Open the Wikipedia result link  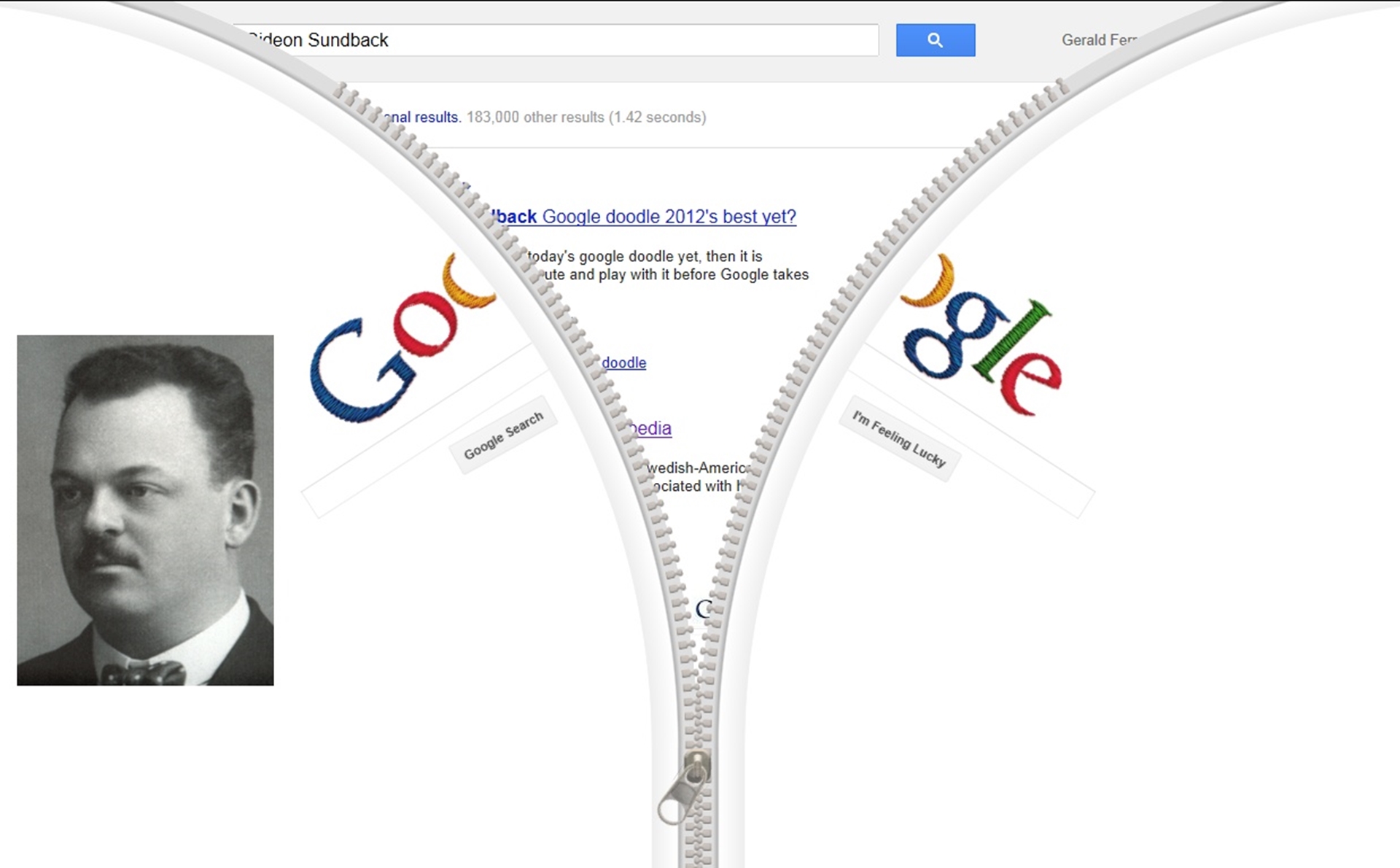tap(649, 428)
